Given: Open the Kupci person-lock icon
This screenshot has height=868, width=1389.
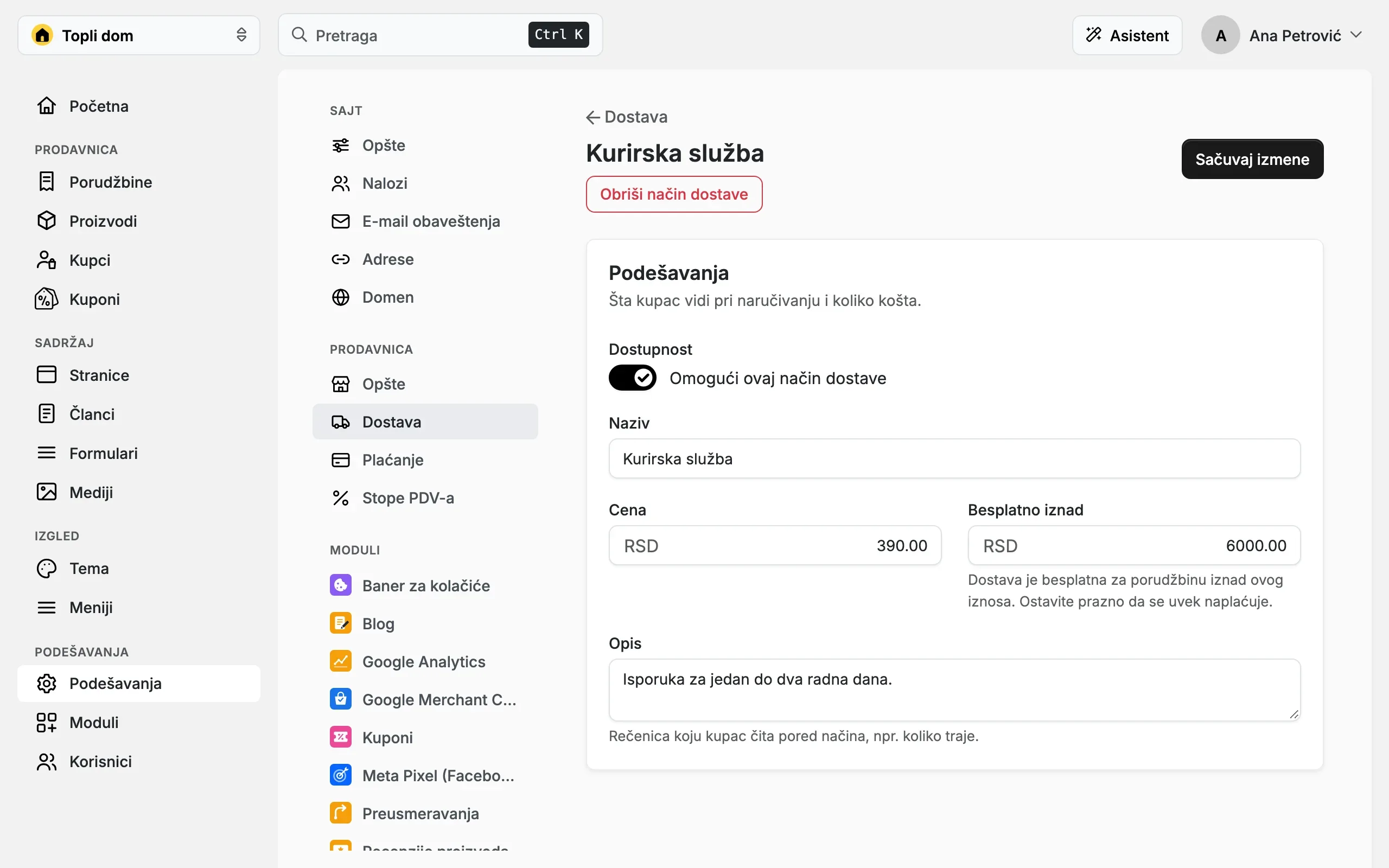Looking at the screenshot, I should [x=47, y=259].
